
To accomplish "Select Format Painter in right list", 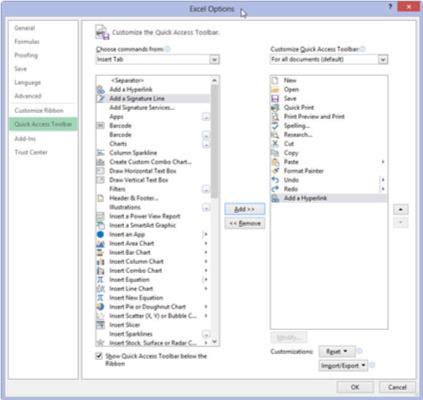I will 328,171.
